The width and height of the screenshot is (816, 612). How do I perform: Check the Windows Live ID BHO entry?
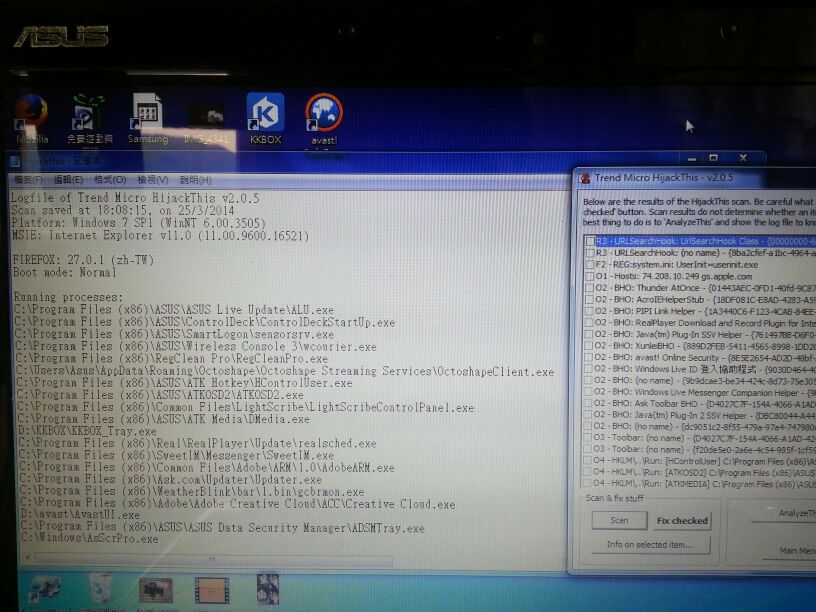click(590, 369)
